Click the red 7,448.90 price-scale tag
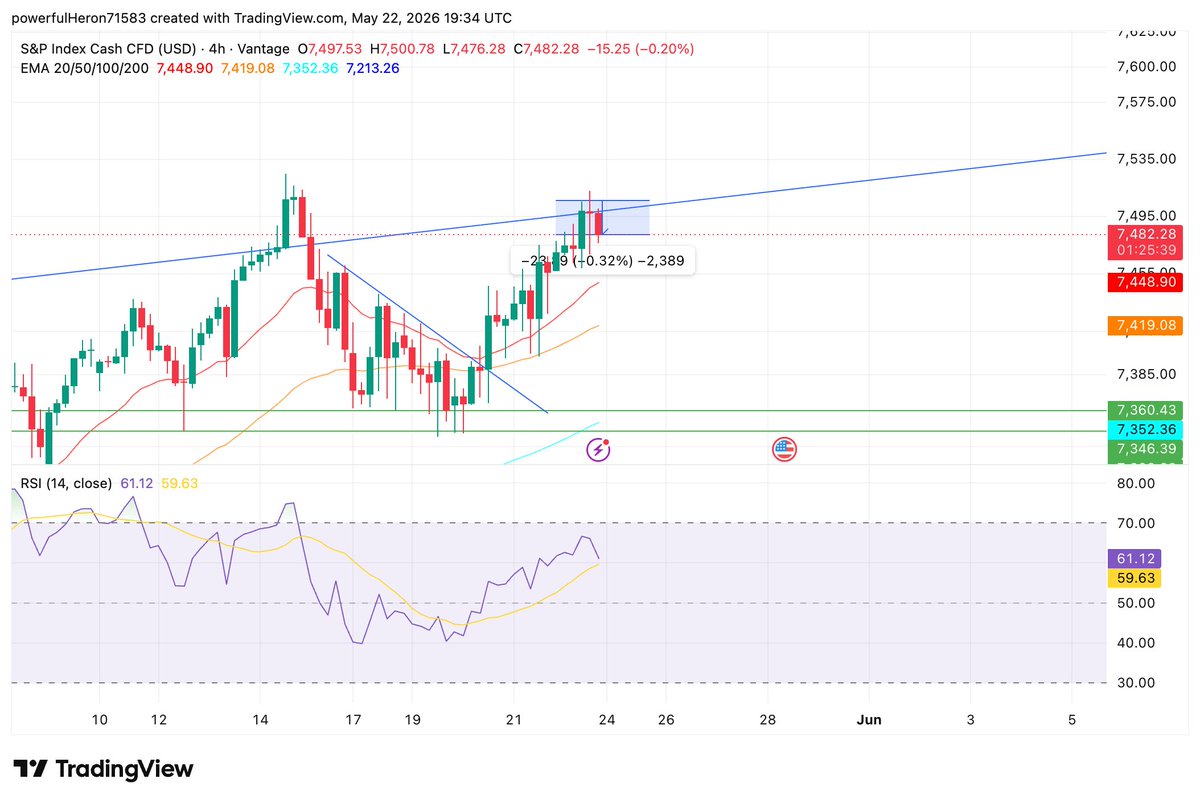This screenshot has height=803, width=1200. point(1145,283)
